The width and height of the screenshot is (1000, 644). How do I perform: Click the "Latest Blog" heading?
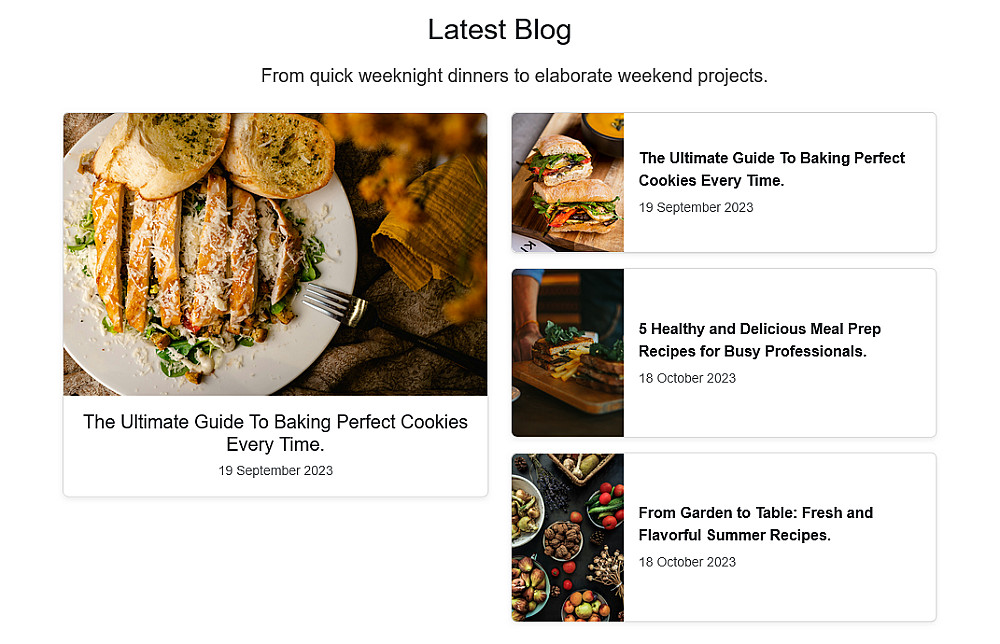click(x=499, y=30)
